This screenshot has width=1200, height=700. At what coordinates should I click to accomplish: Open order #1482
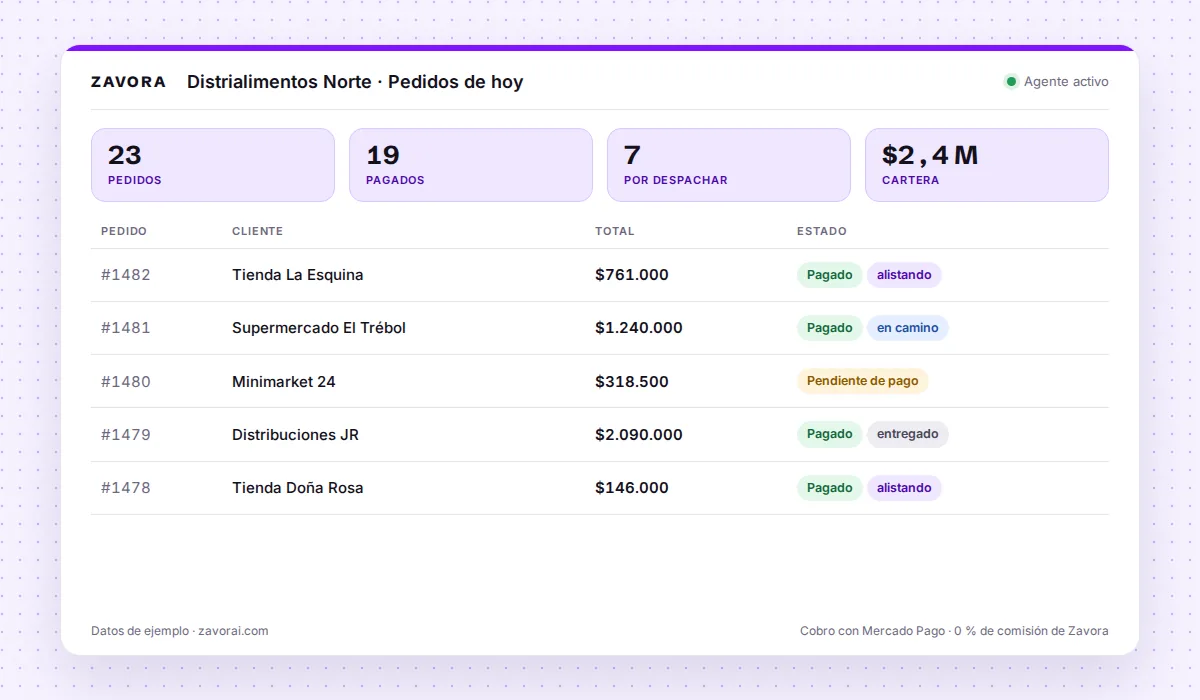click(126, 275)
